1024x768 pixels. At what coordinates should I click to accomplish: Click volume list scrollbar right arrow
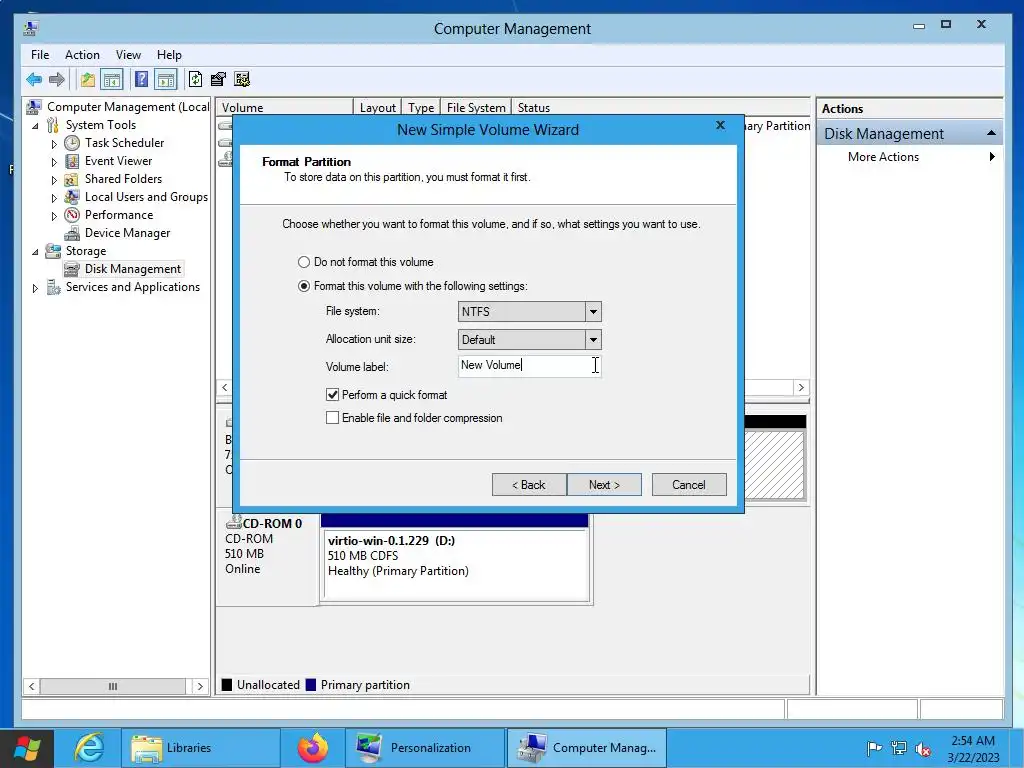[801, 387]
